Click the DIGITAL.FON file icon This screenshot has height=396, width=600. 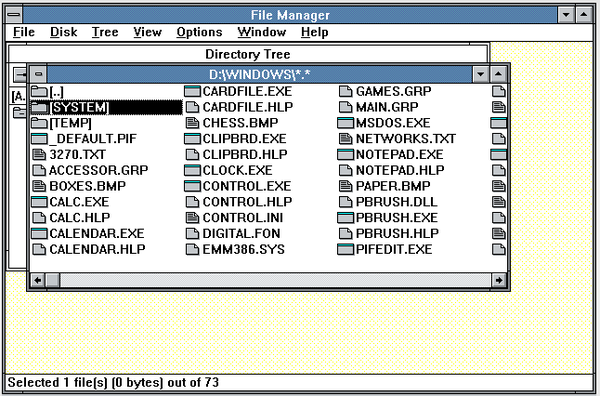coord(192,233)
